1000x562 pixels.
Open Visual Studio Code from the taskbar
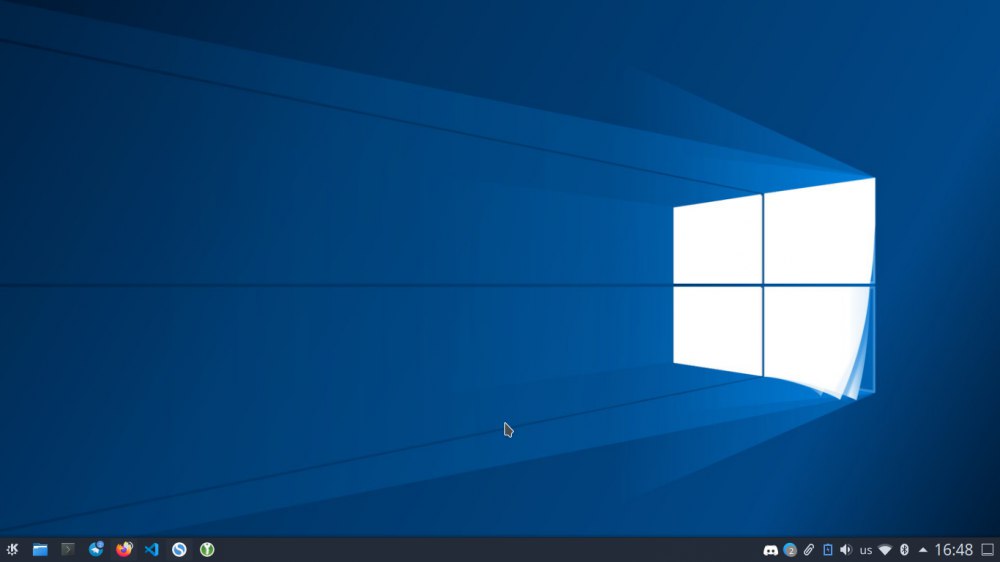[x=151, y=549]
